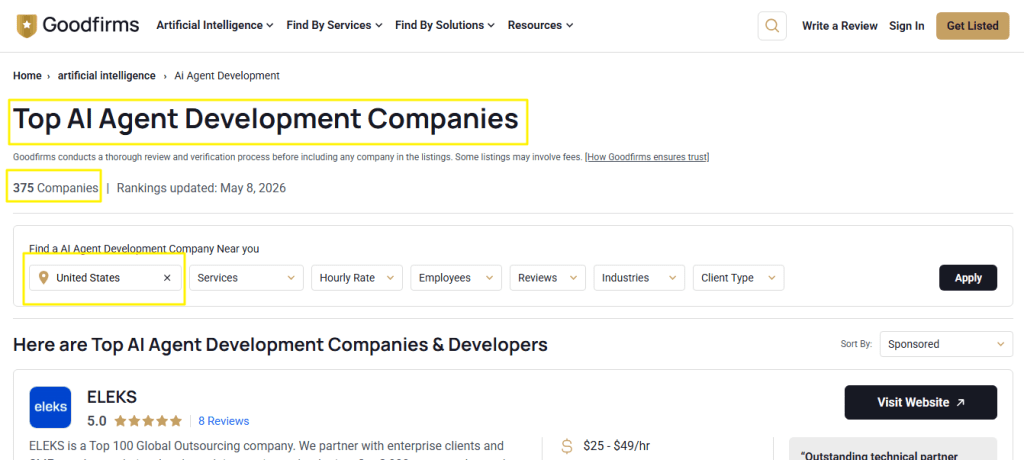Select the 375 Companies count text

pos(56,188)
